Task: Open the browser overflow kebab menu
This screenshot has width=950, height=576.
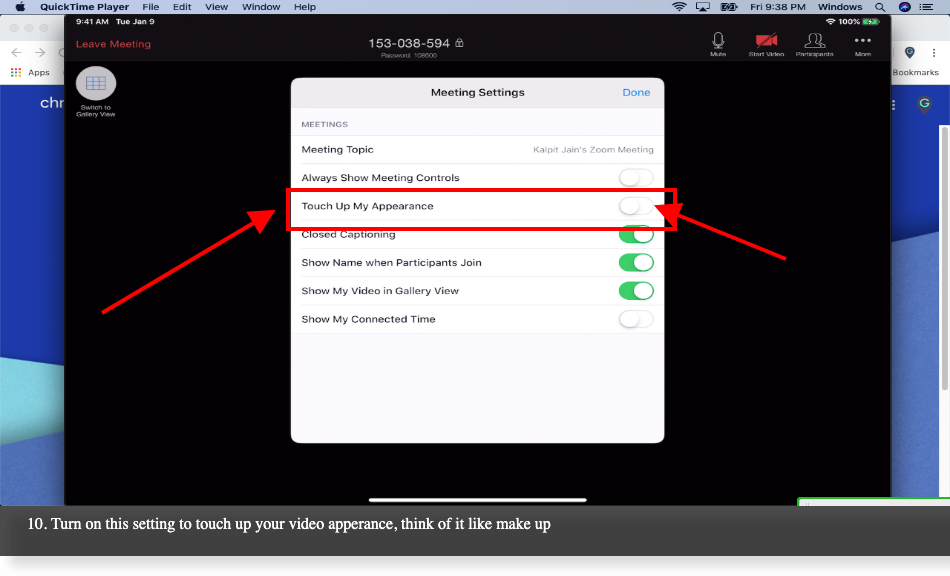Action: [x=934, y=53]
